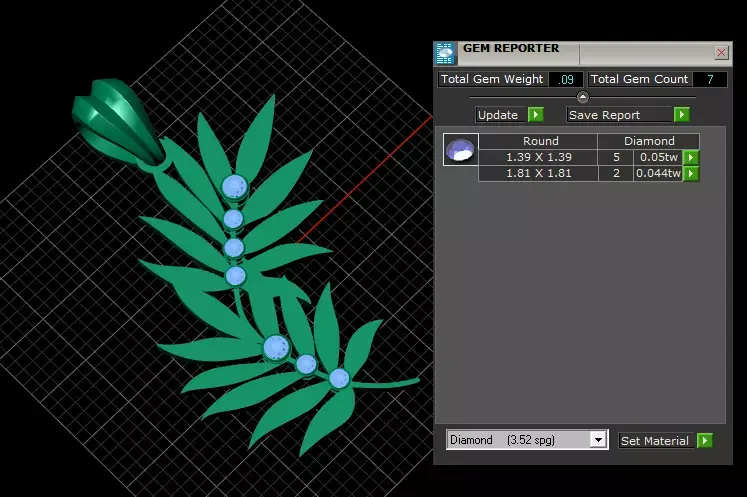
Task: Click the 1.81 X 1.81 size cell
Action: click(538, 173)
